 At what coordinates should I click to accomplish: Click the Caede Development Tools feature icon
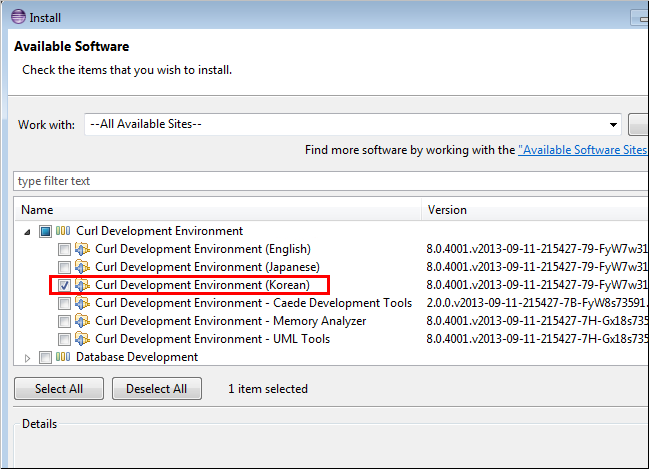pyautogui.click(x=82, y=303)
